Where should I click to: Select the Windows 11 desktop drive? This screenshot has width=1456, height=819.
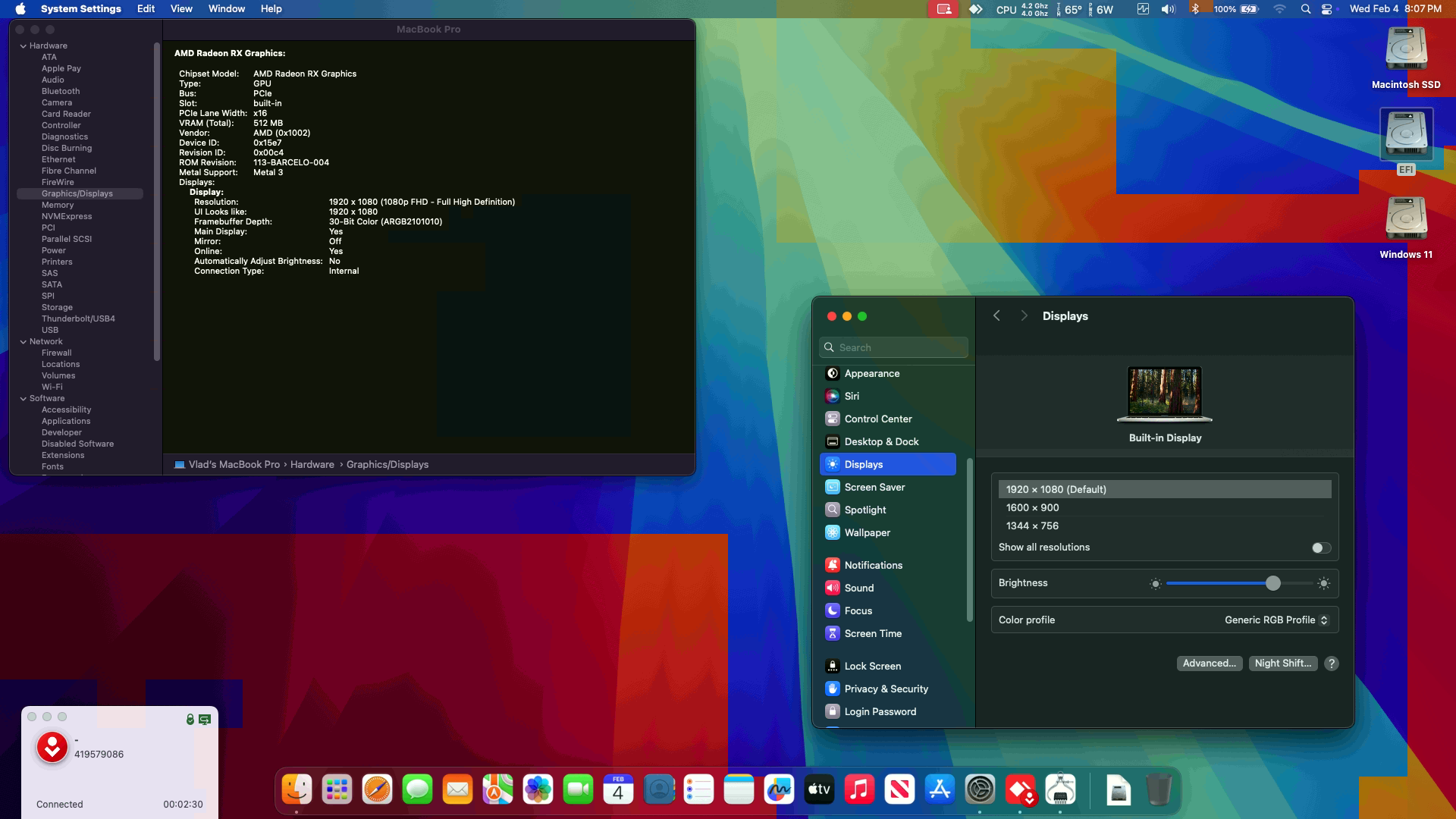pyautogui.click(x=1406, y=228)
